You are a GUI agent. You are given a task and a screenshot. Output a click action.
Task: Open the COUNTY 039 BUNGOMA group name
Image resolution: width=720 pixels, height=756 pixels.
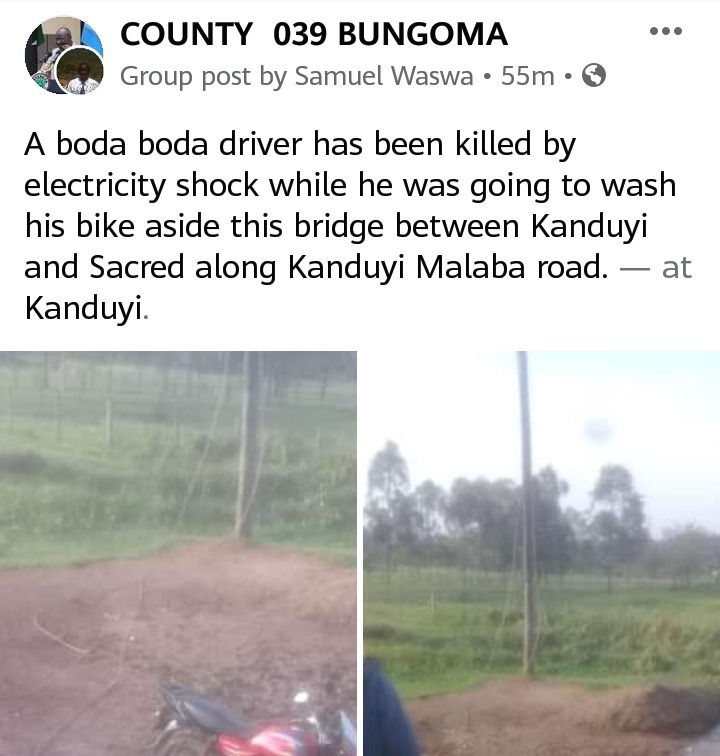[313, 35]
